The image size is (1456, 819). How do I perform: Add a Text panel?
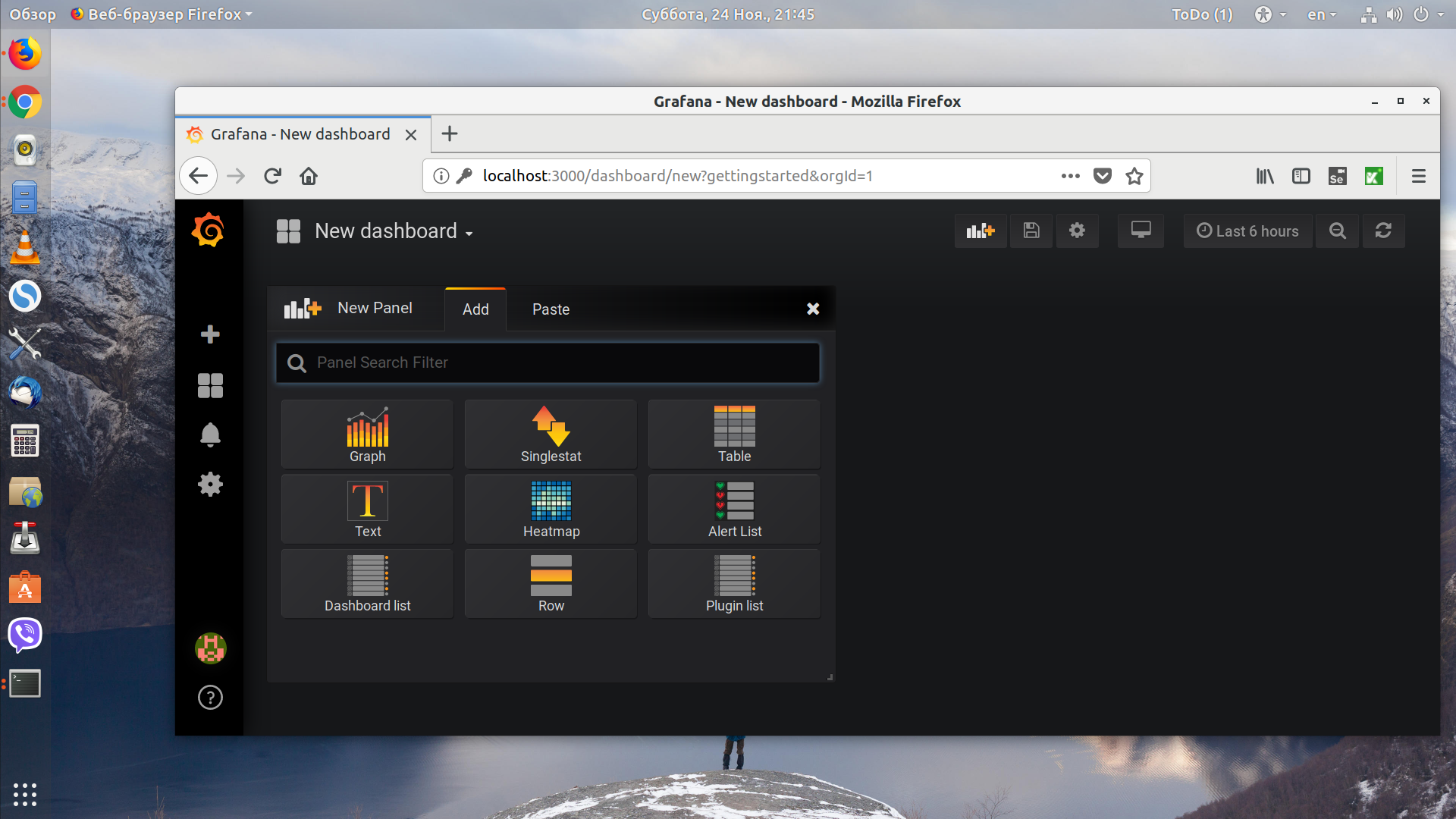click(x=367, y=509)
